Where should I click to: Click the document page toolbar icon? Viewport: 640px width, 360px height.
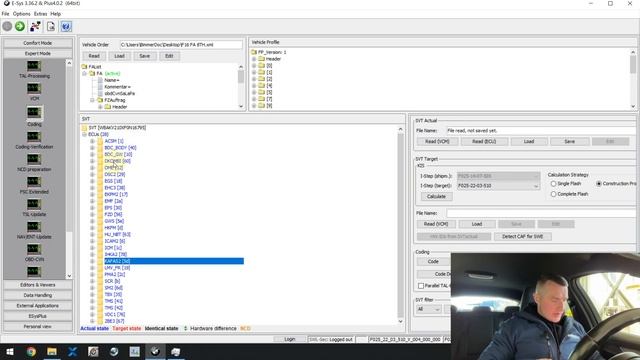coord(51,27)
